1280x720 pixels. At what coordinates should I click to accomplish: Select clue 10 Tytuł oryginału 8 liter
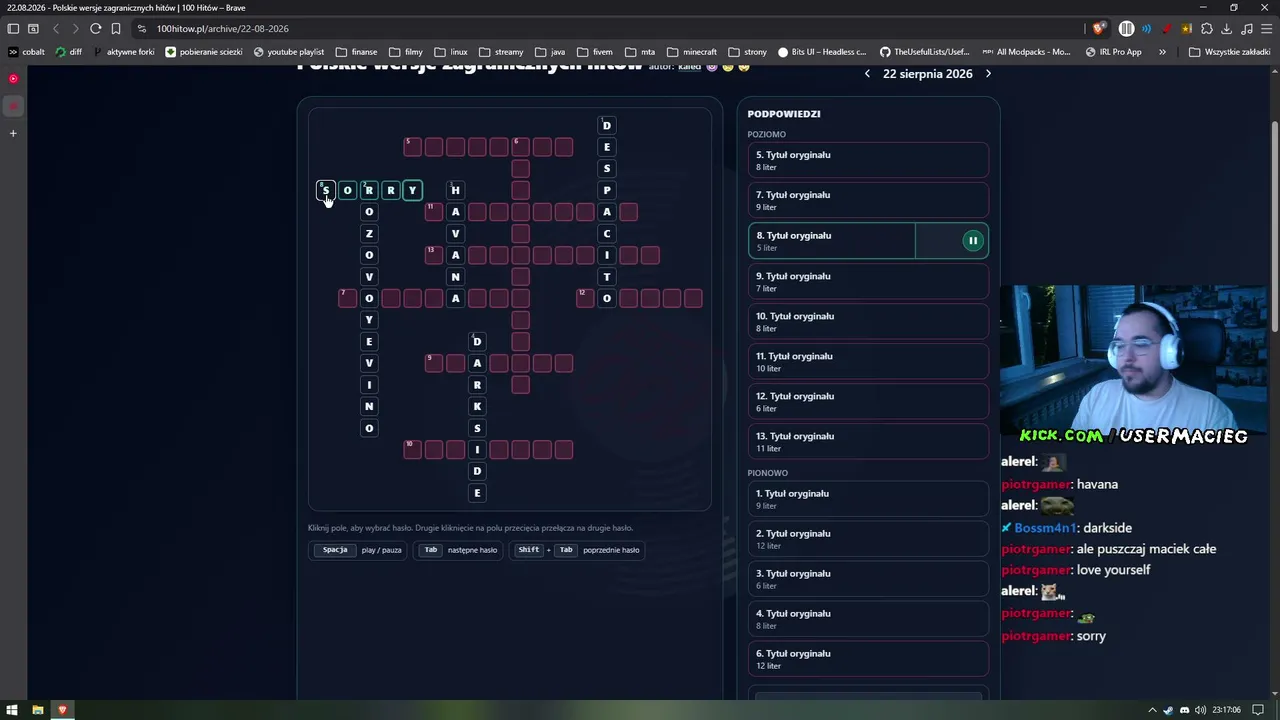tap(868, 321)
